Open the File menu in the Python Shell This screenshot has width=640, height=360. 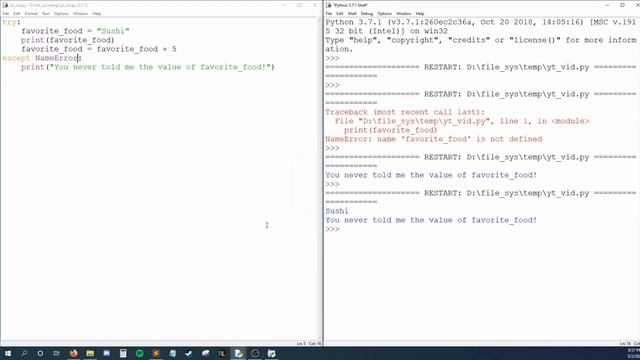(329, 13)
